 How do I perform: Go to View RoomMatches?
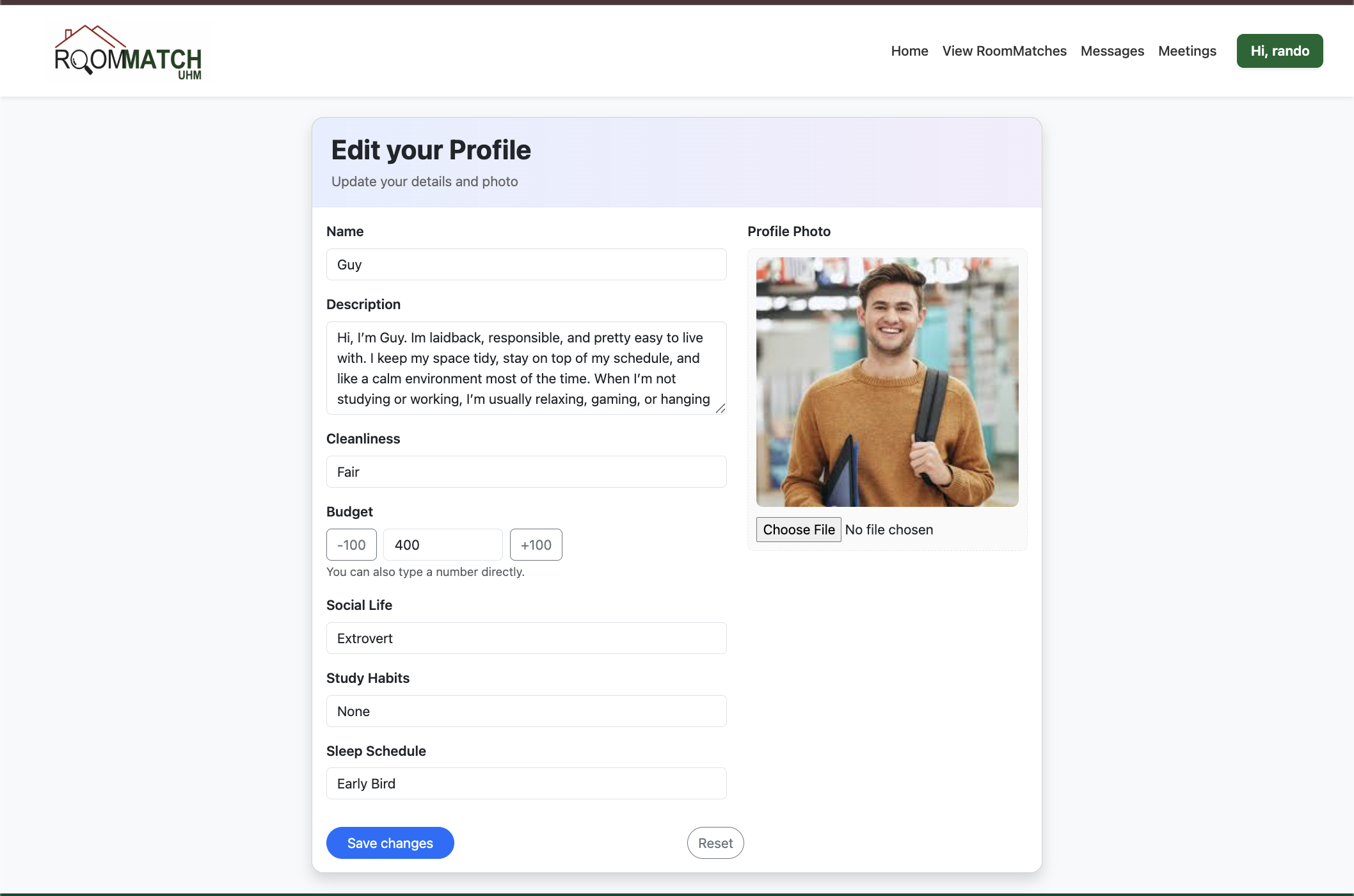click(x=1004, y=51)
